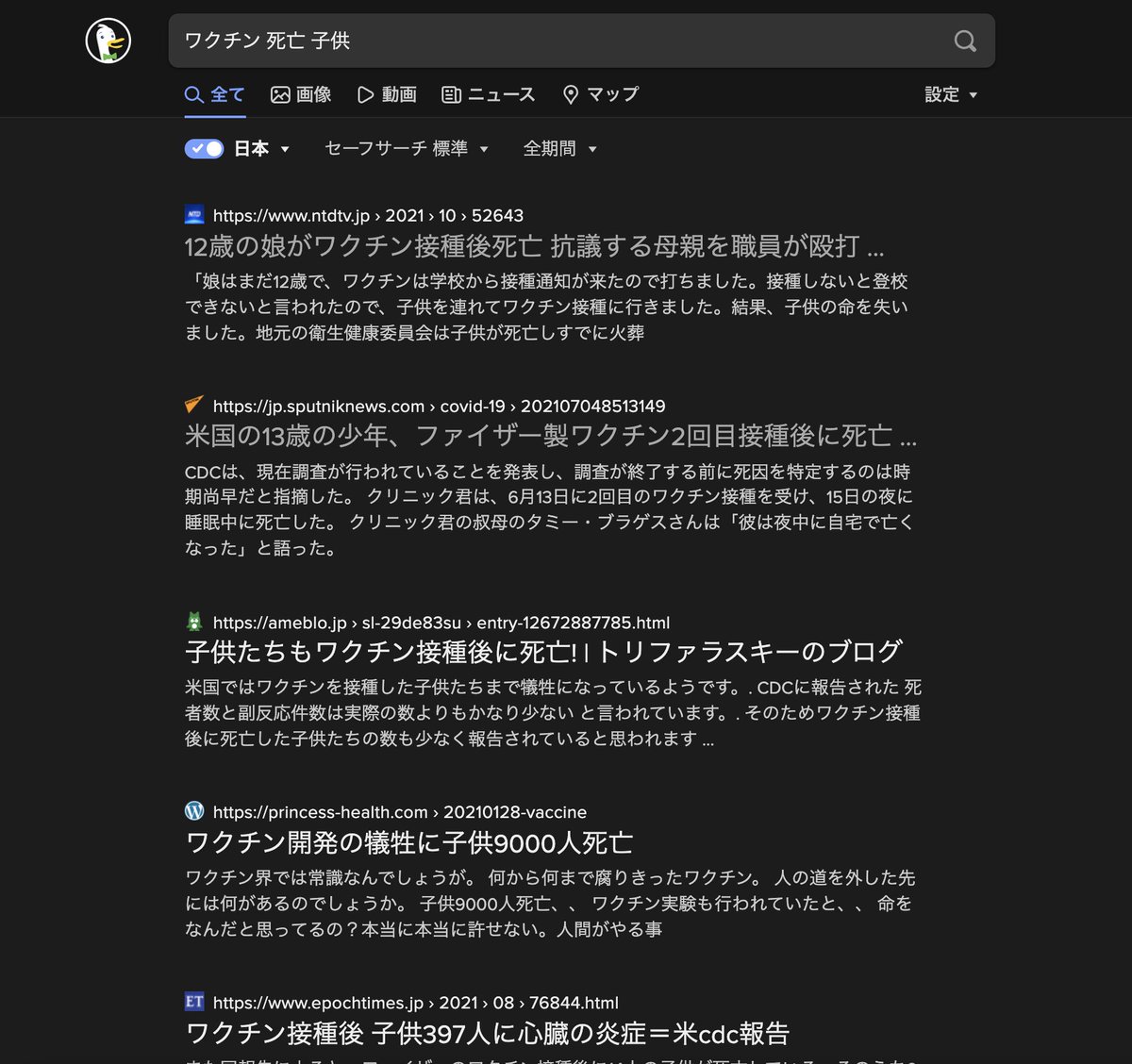Open the 全期間 time filter dropdown
The width and height of the screenshot is (1132, 1064).
(560, 148)
